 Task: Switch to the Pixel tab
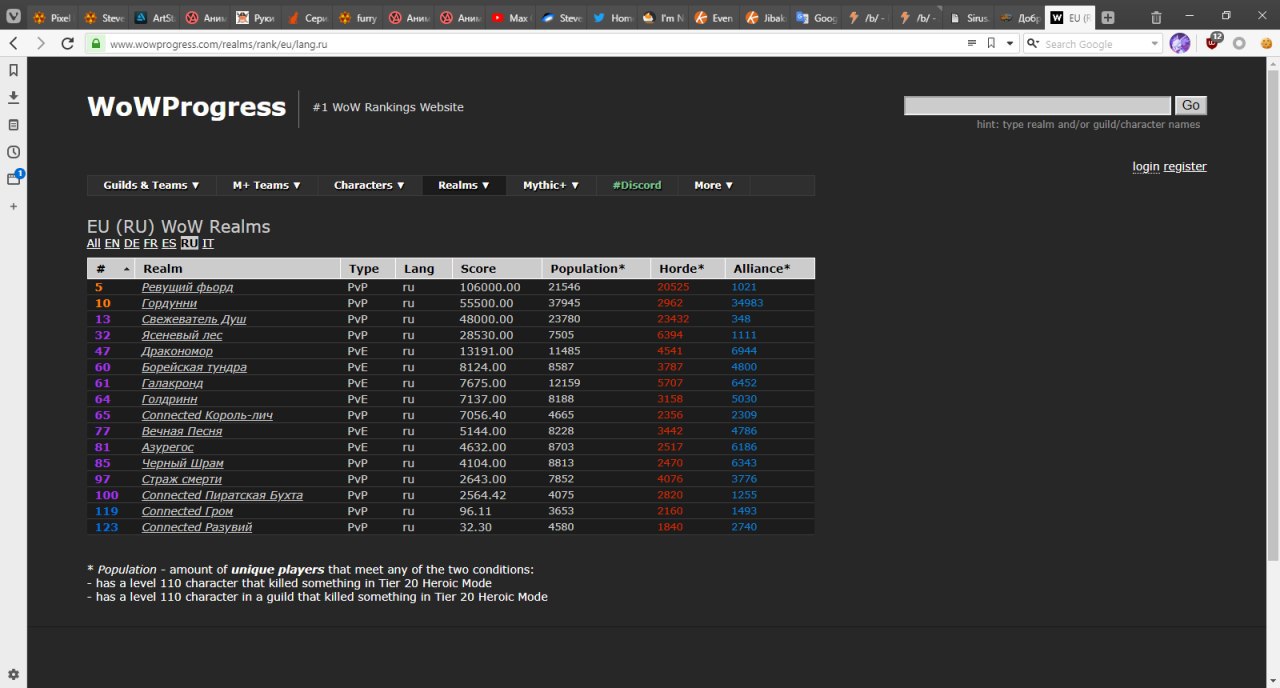click(51, 17)
